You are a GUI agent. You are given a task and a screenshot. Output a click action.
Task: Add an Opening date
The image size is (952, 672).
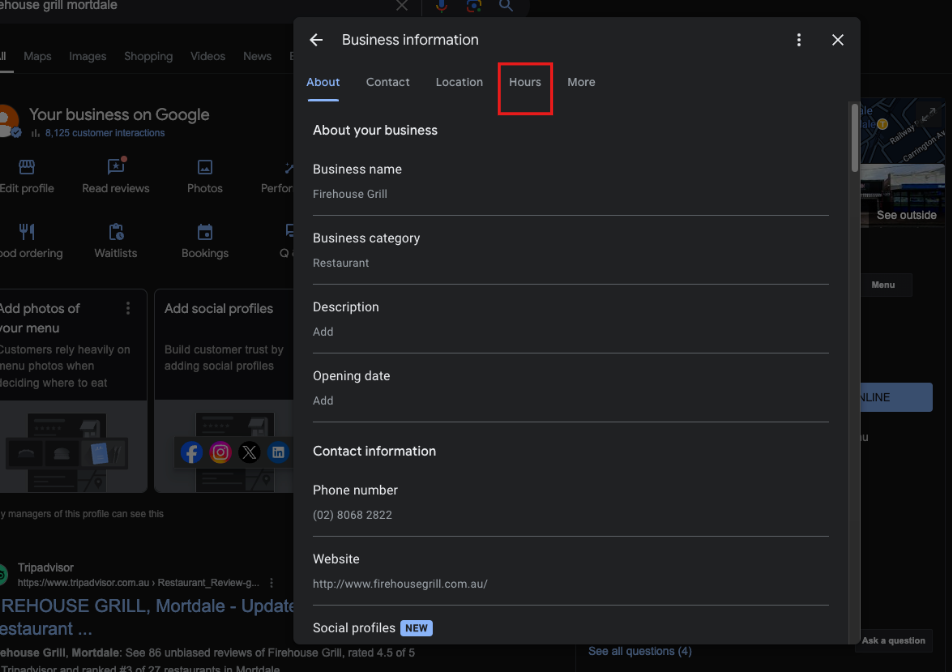tap(570, 388)
